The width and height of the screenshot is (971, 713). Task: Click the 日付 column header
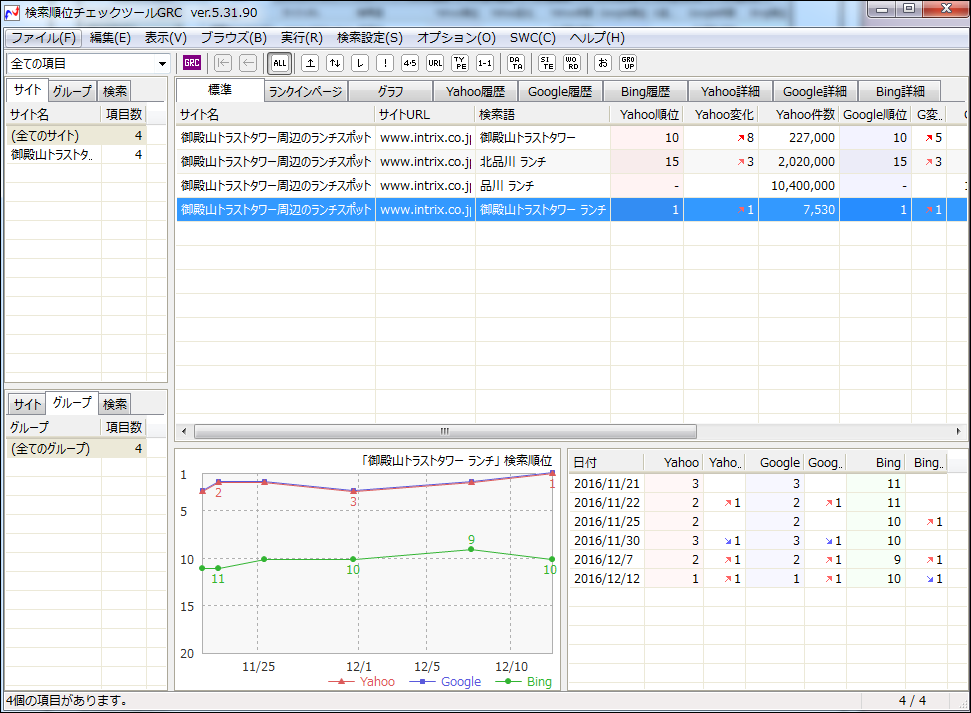[607, 463]
